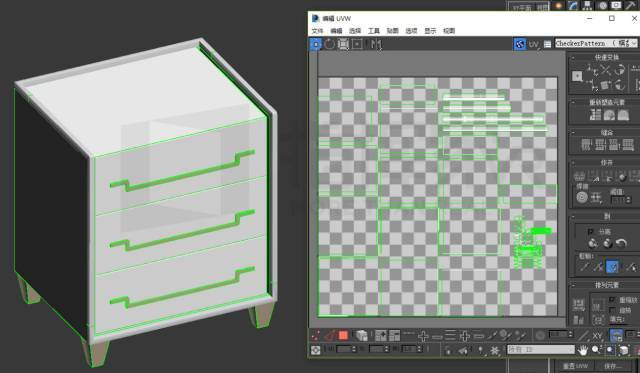Open the 选择 menu
640x373 pixels.
[x=355, y=31]
